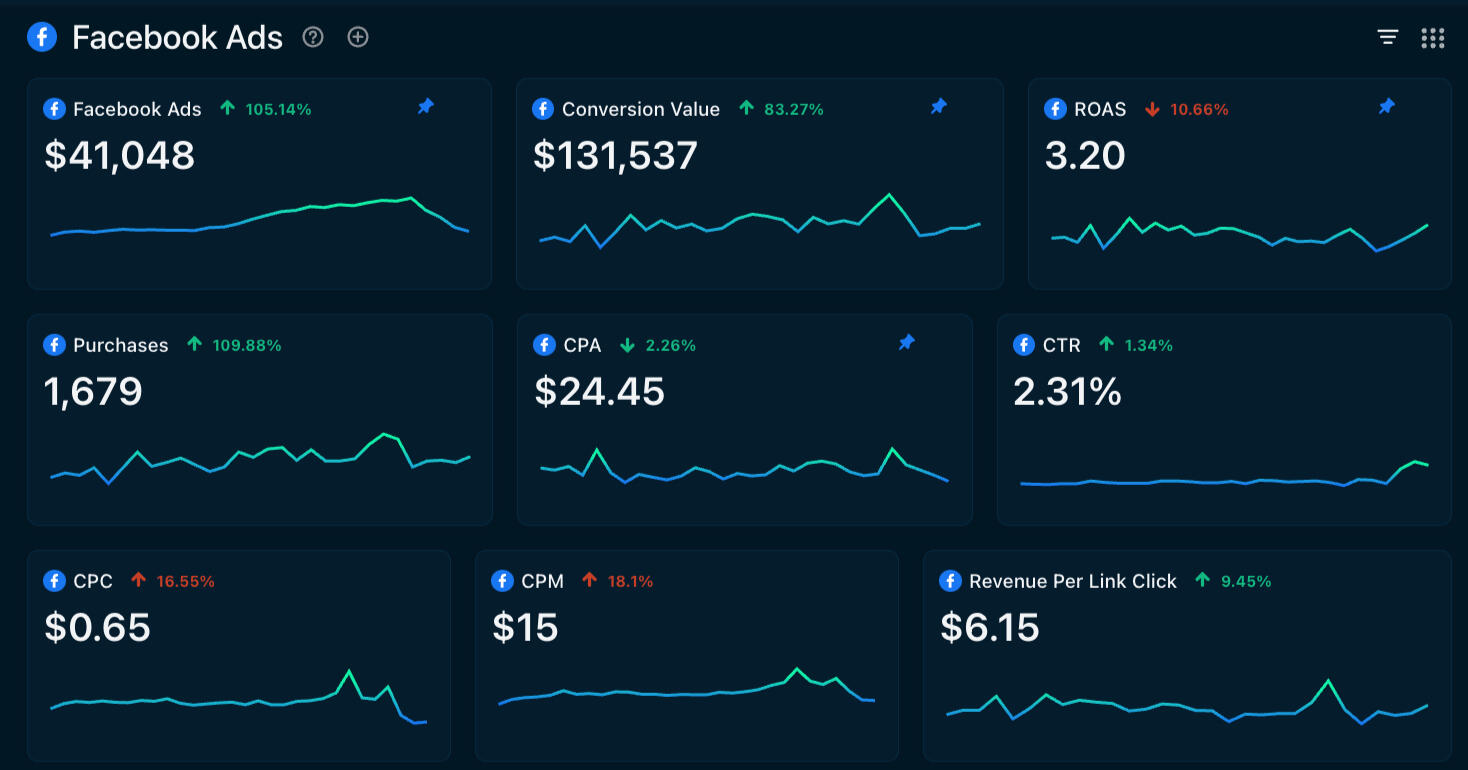The height and width of the screenshot is (770, 1468).
Task: Unpin the Facebook Ads spend card
Action: tap(426, 106)
